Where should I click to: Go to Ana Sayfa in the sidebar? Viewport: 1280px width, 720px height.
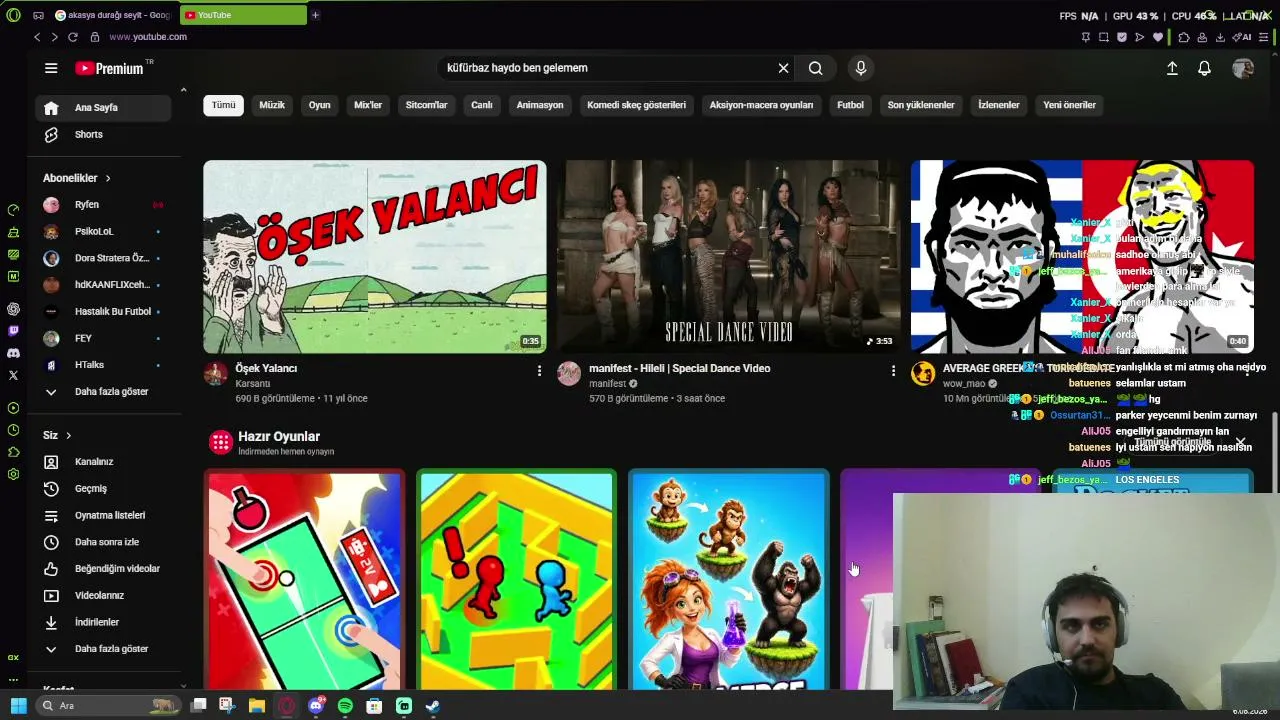pyautogui.click(x=103, y=108)
